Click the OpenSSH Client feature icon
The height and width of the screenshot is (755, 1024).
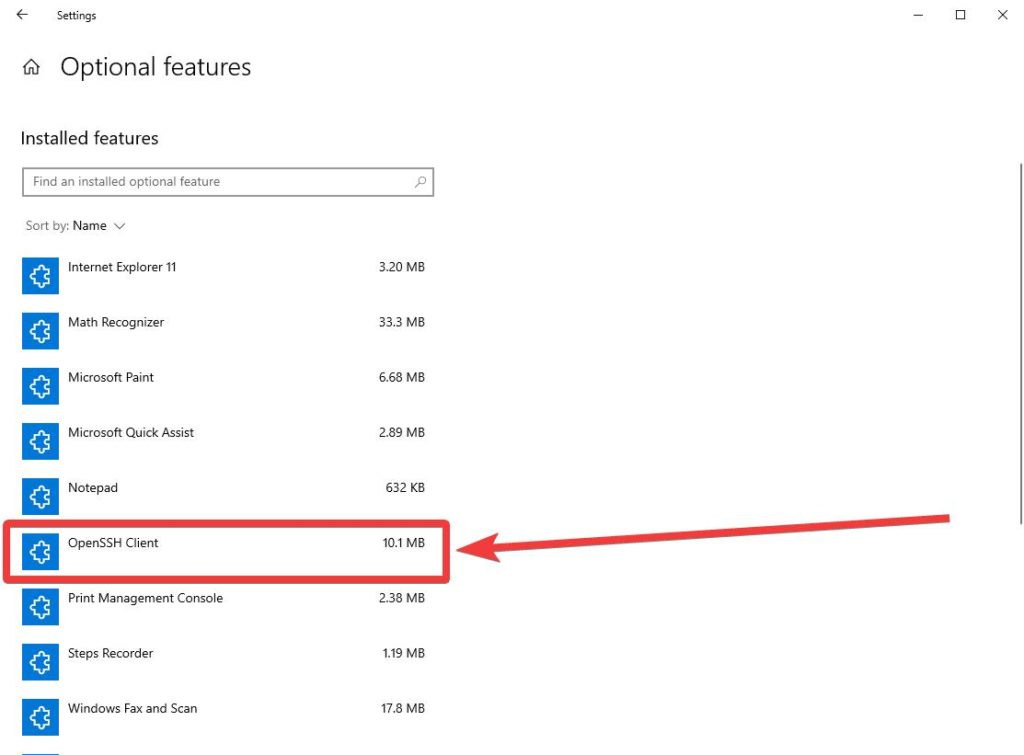(39, 551)
